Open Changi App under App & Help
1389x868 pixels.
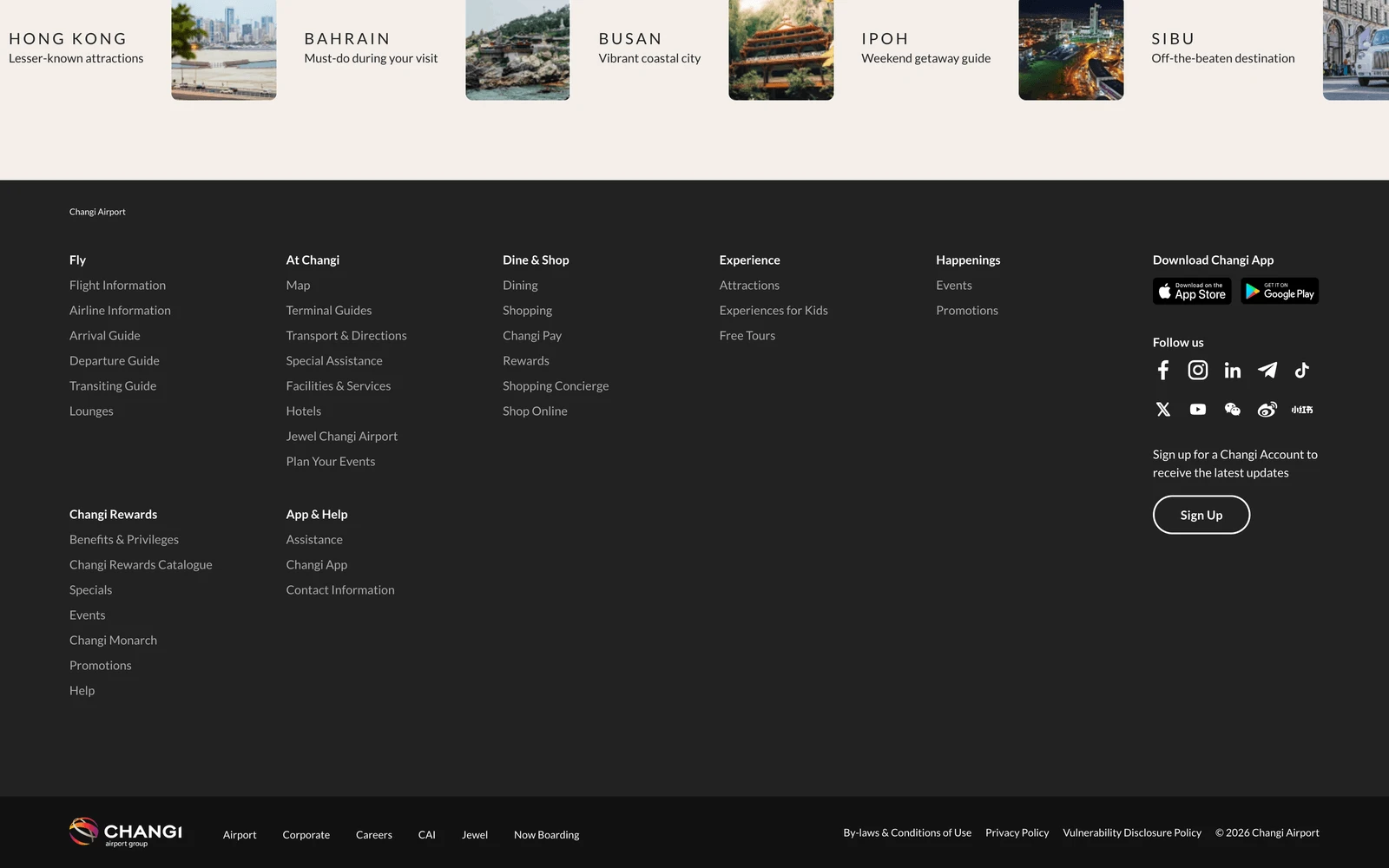317,565
